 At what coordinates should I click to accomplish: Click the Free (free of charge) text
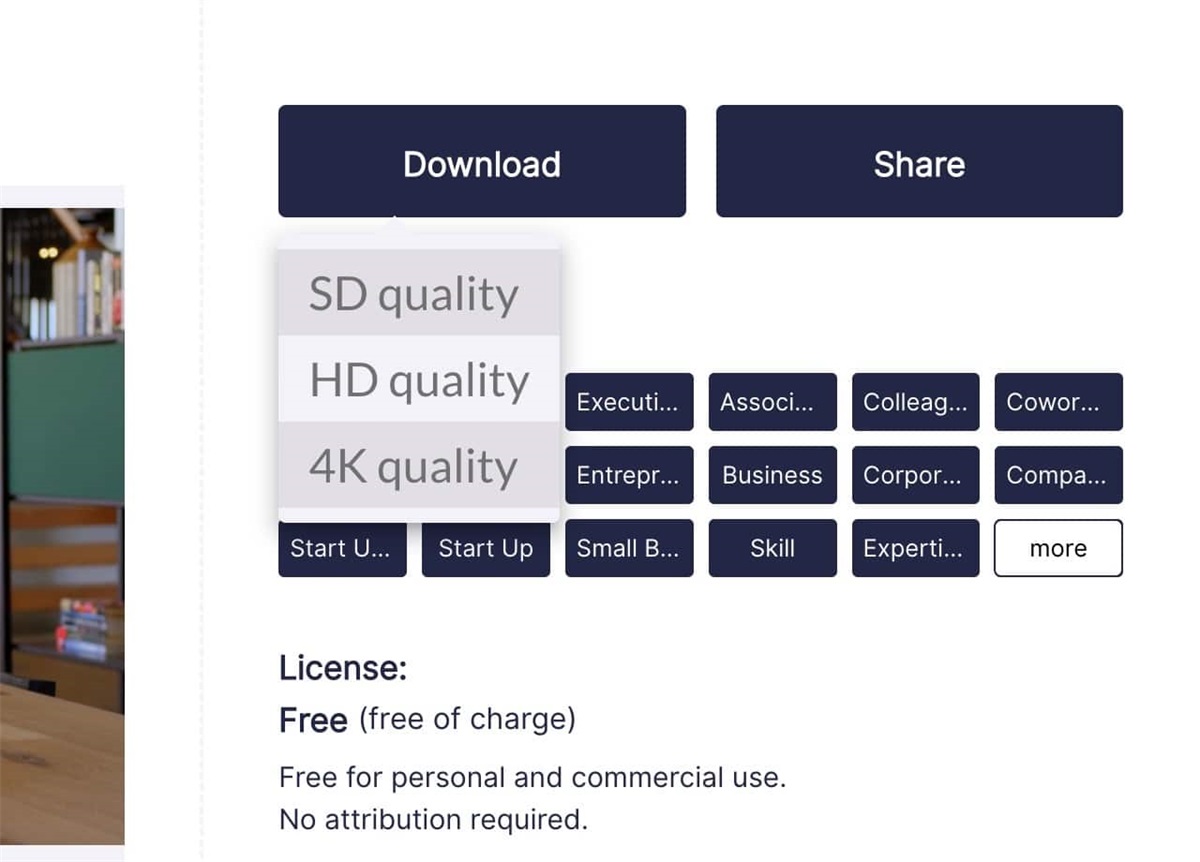(427, 719)
